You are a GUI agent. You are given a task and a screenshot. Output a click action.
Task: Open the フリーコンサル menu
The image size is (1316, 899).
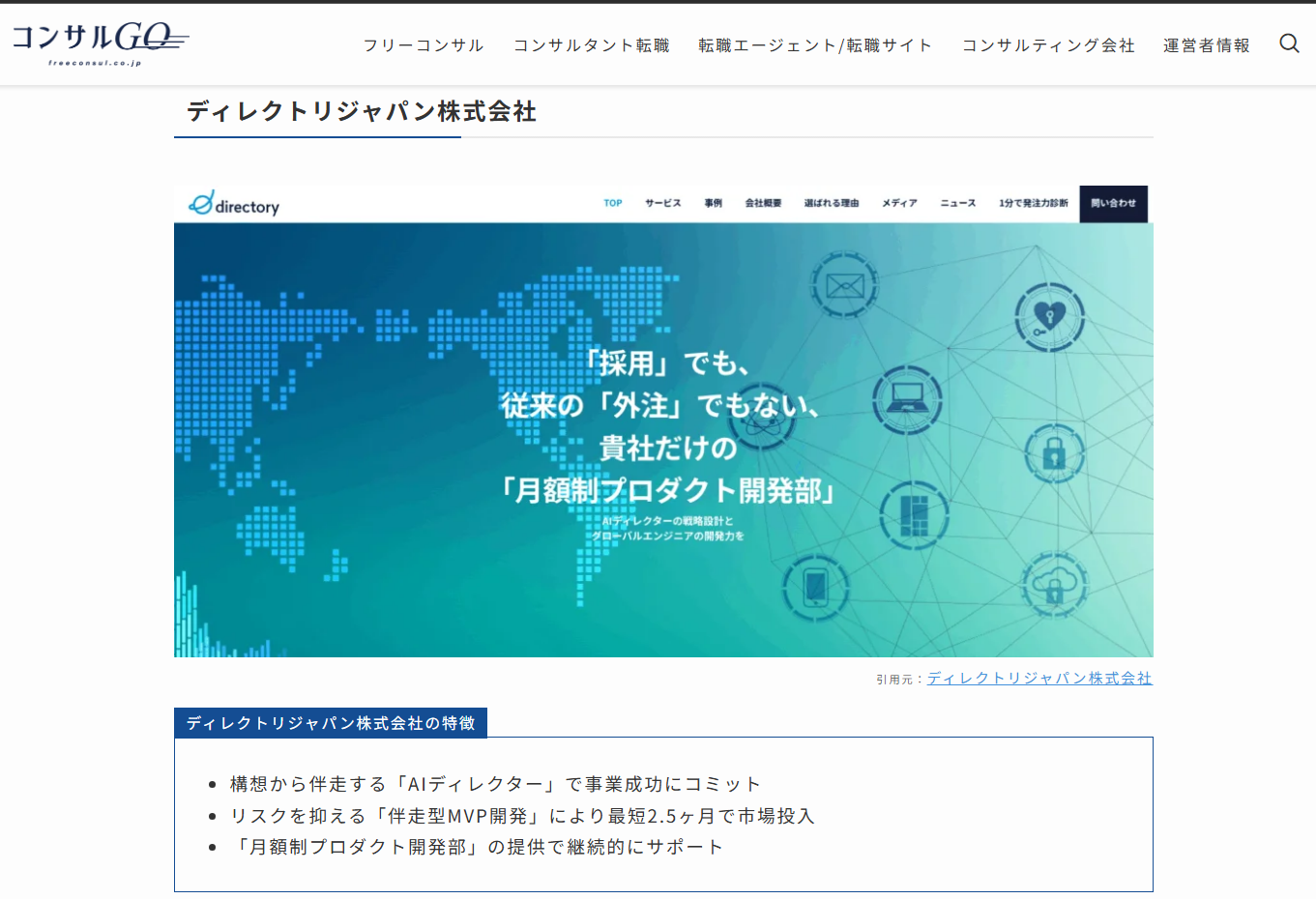[424, 45]
